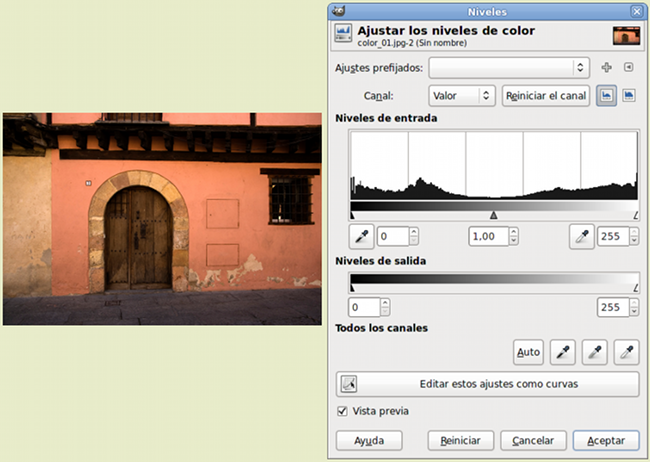Pick white point for all channels

(626, 352)
